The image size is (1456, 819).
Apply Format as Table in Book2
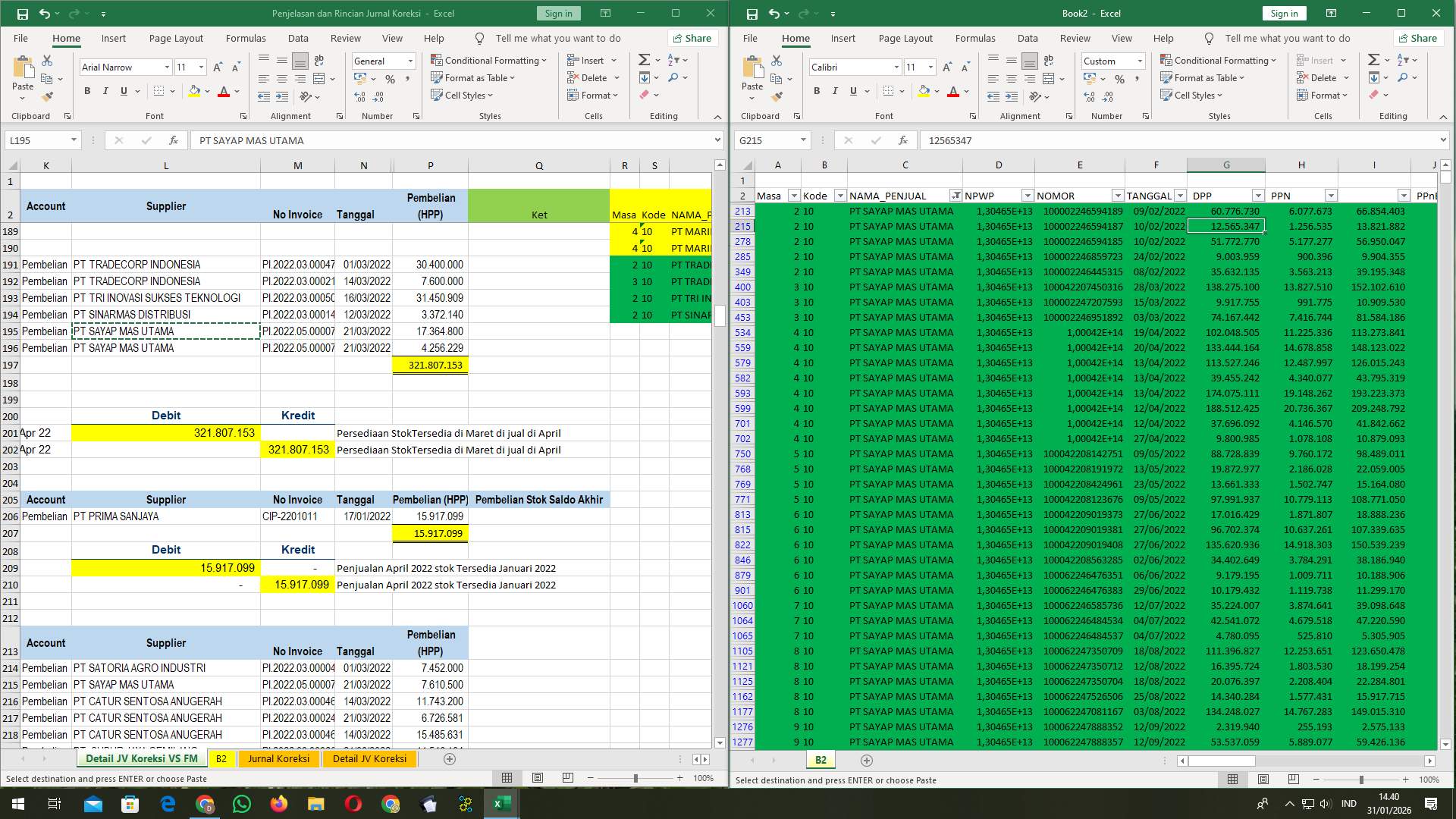[x=1203, y=77]
